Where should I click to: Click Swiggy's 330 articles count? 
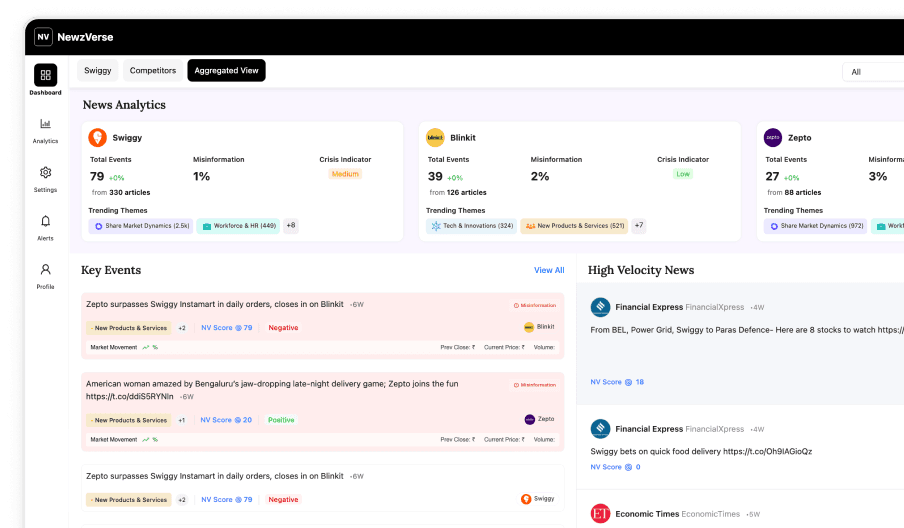(x=130, y=193)
